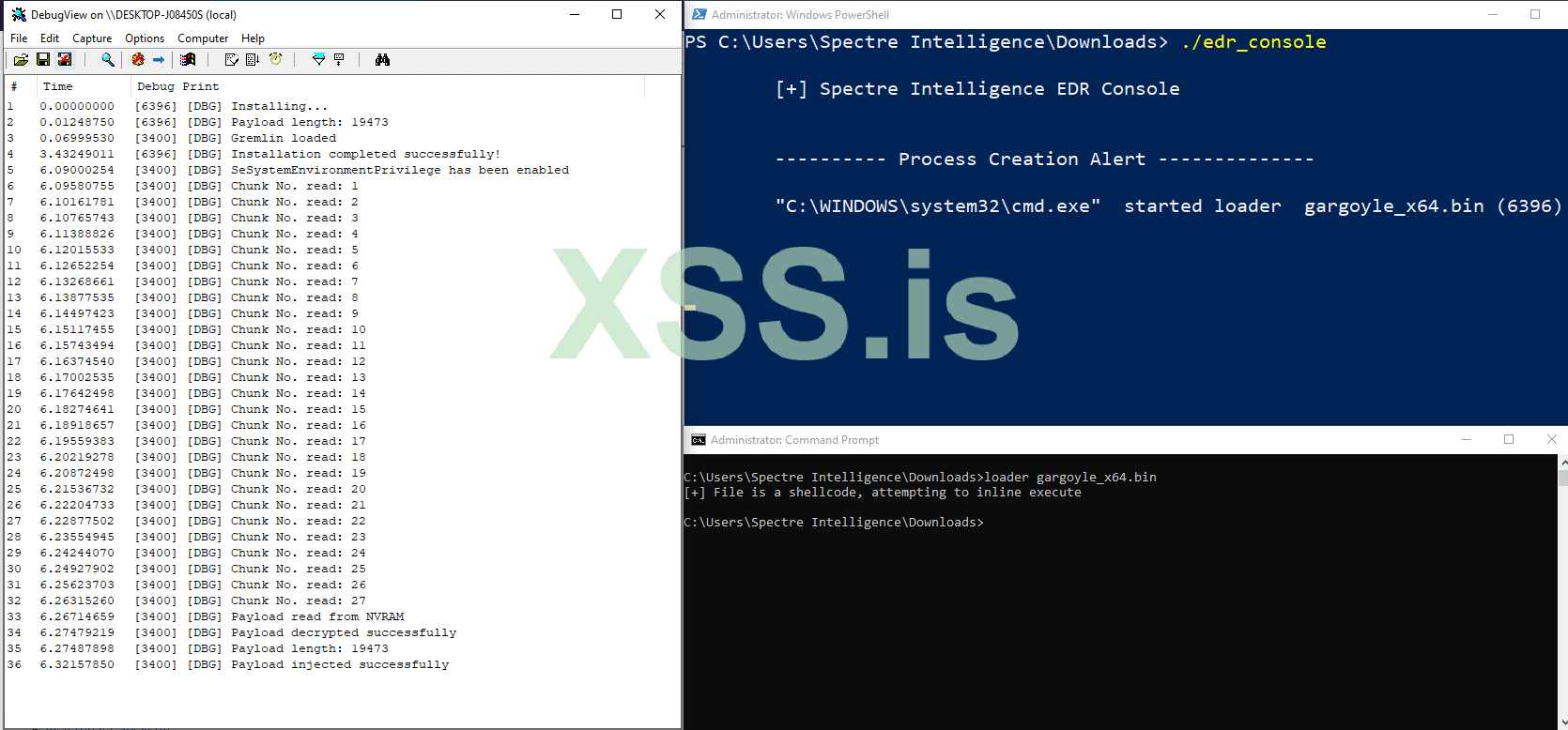Toggle the Capture magnifier icon in DebugView
Viewport: 1568px width, 730px height.
(108, 60)
